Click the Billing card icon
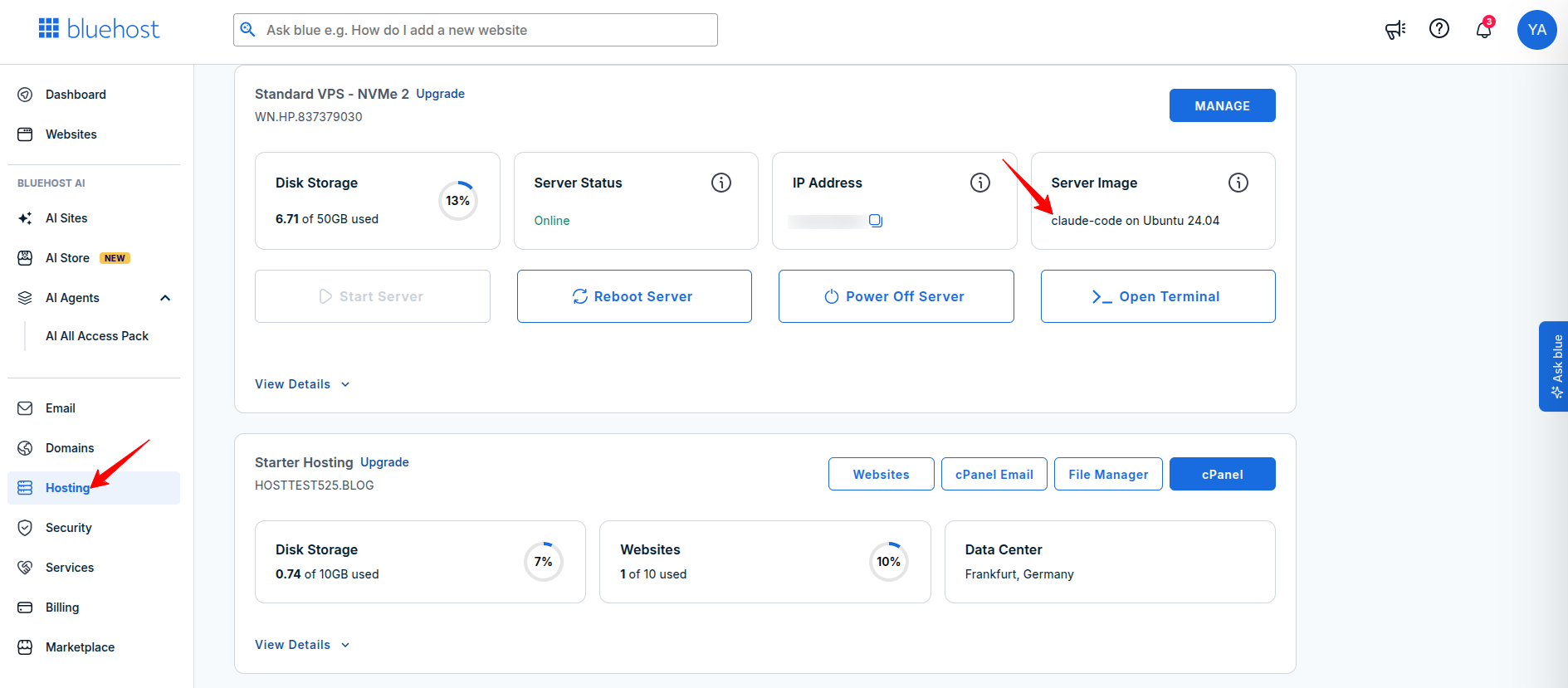The image size is (1568, 688). pyautogui.click(x=25, y=607)
